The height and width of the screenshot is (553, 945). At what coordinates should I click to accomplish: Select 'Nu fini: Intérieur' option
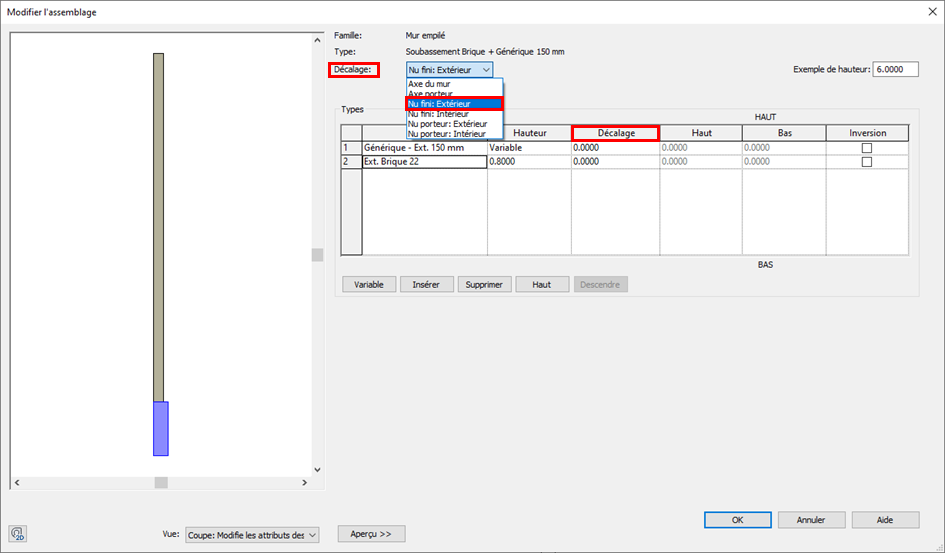point(440,114)
